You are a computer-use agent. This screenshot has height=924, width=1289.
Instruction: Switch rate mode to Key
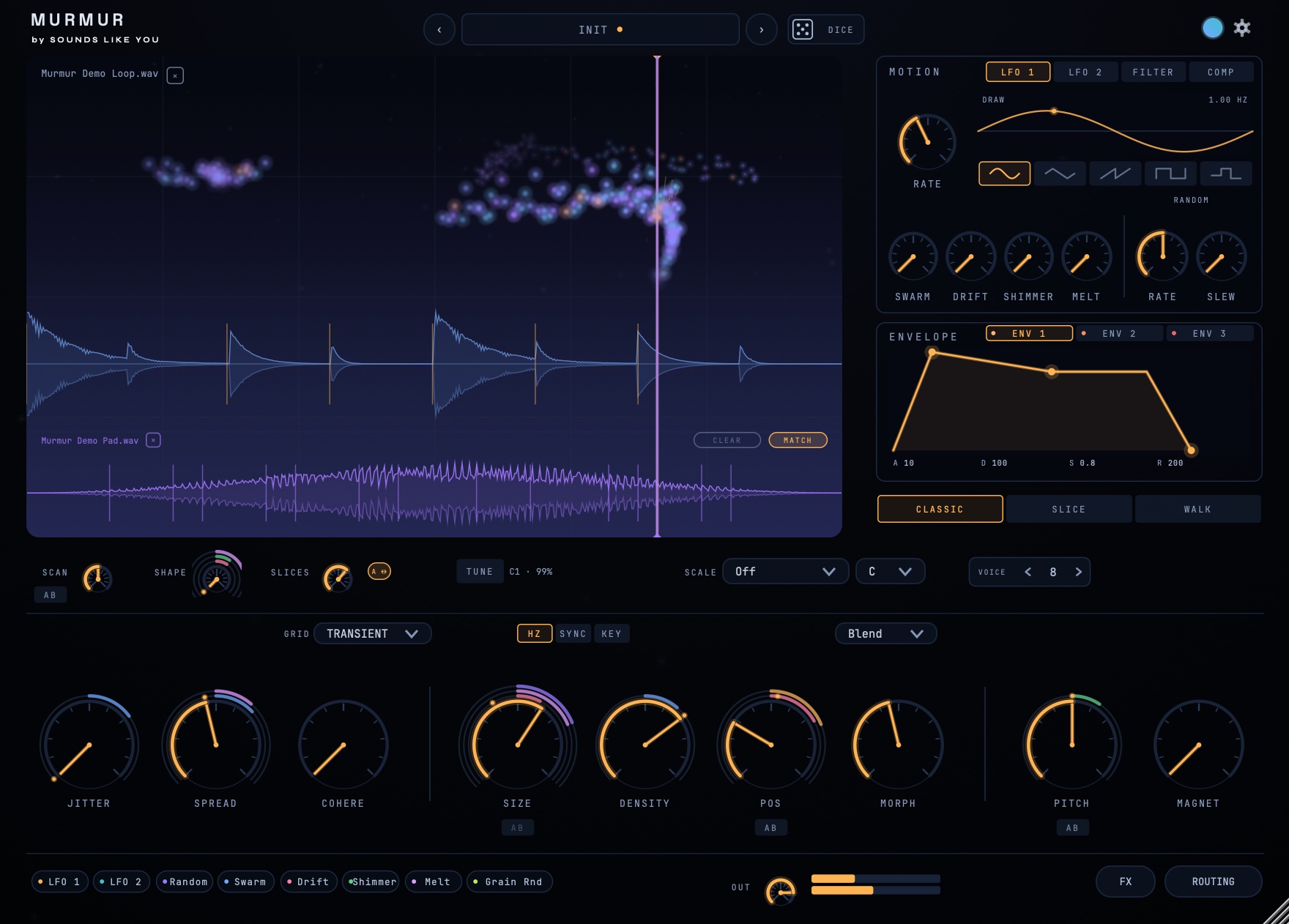coord(612,633)
